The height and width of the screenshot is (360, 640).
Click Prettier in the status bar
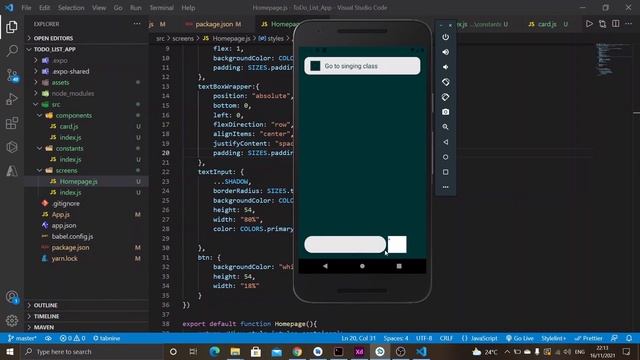click(x=589, y=338)
